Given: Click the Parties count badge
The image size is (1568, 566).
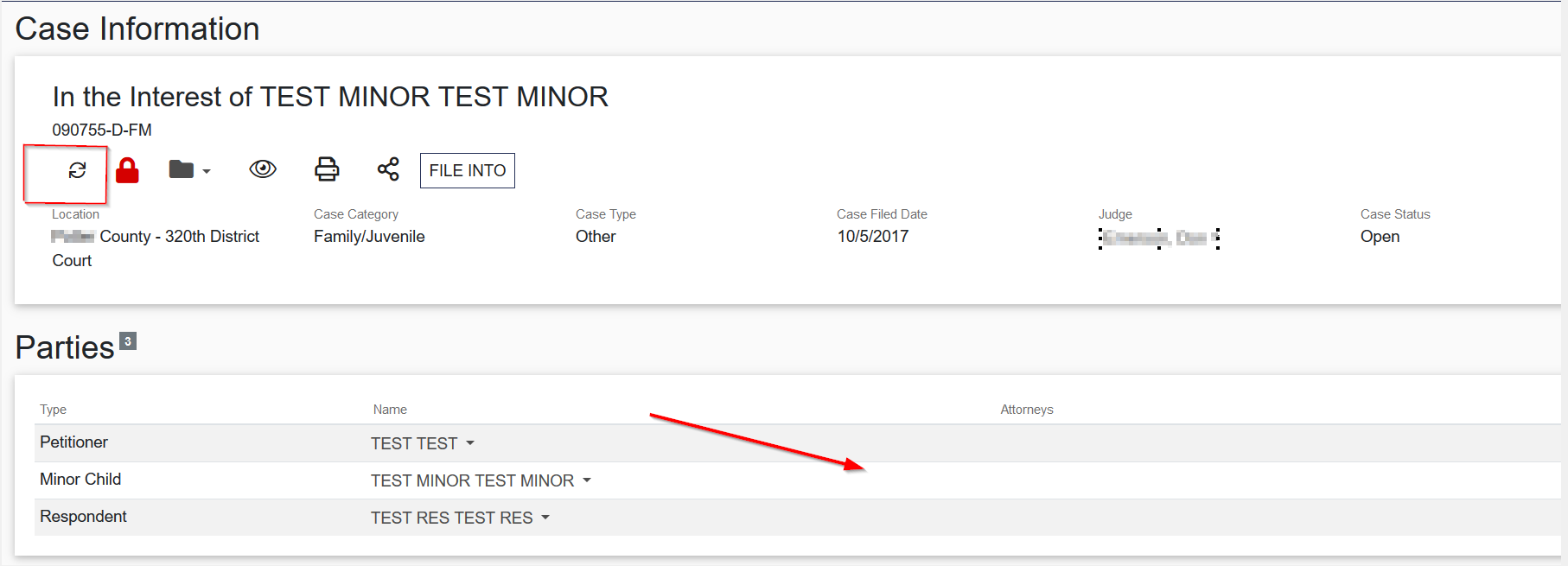Looking at the screenshot, I should tap(128, 341).
